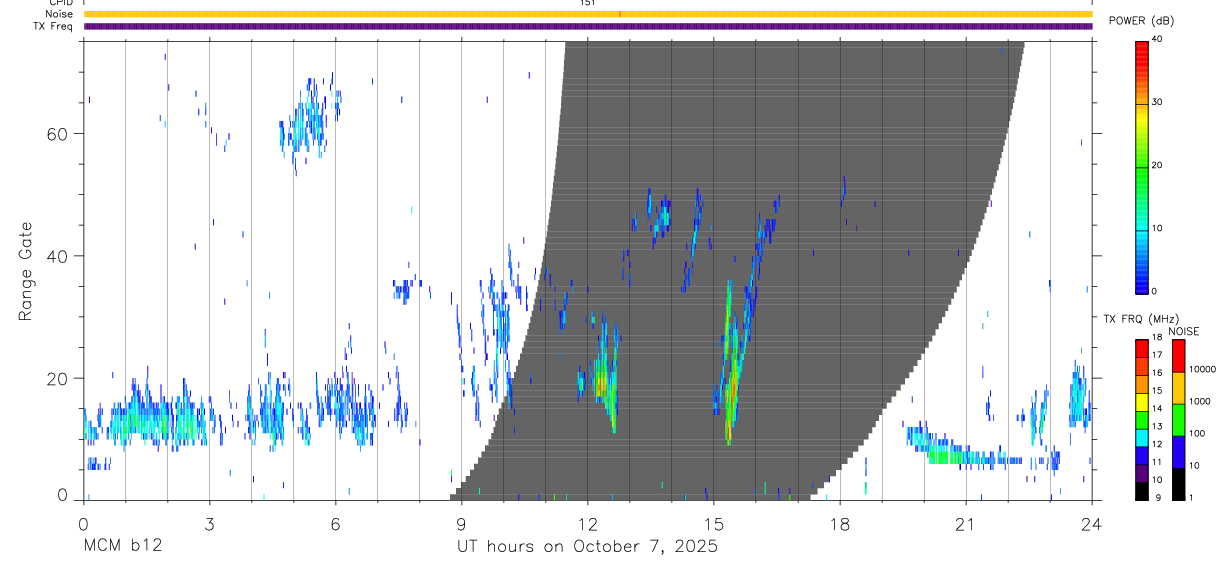Select the green segment of the NOISE scale

[x=1178, y=420]
